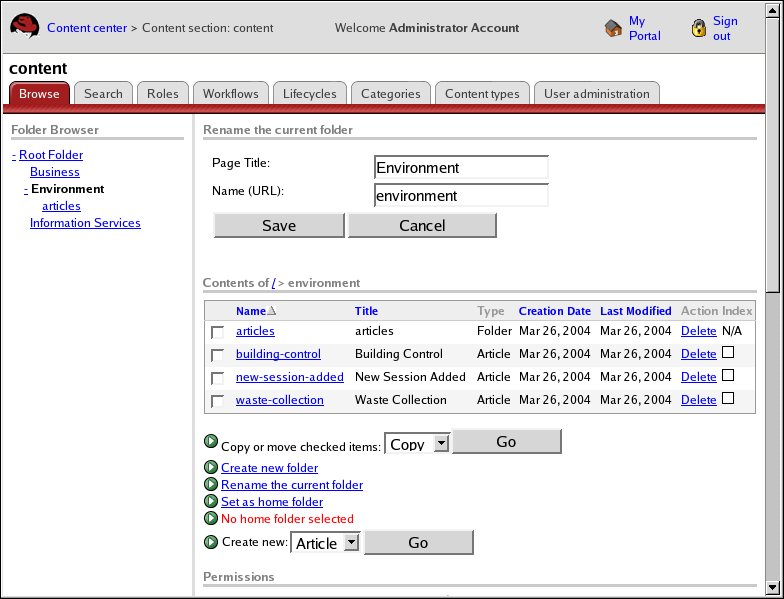Click the My Portal house icon

click(613, 28)
